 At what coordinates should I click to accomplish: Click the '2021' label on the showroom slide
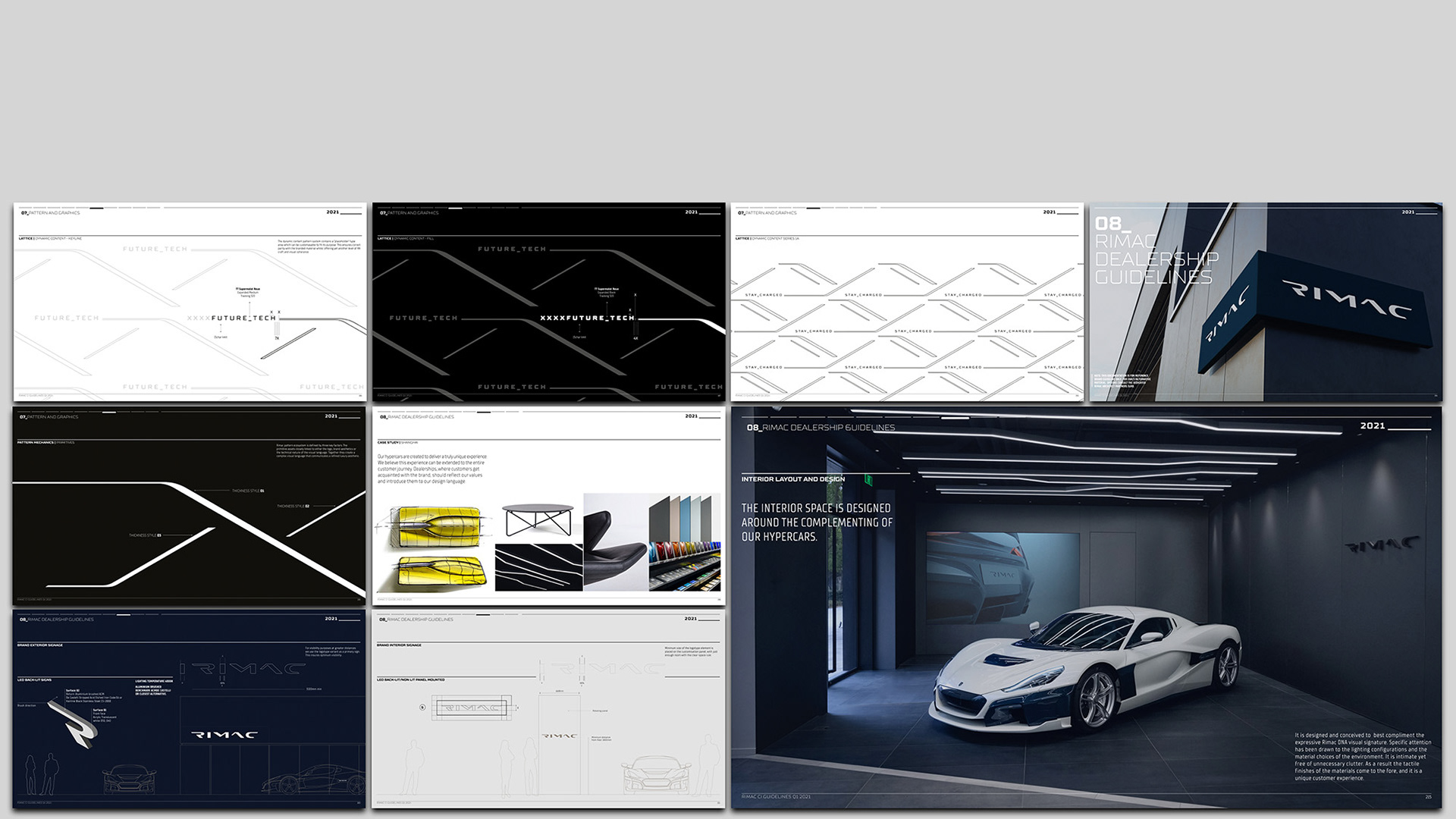tap(1372, 426)
